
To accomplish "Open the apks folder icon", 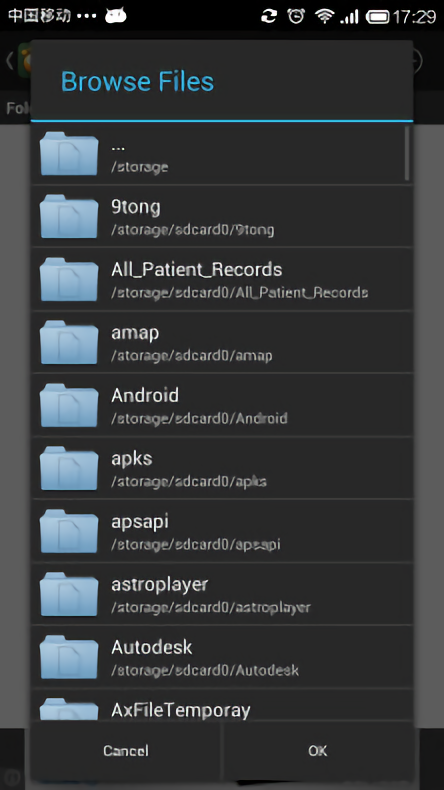I will [x=69, y=469].
